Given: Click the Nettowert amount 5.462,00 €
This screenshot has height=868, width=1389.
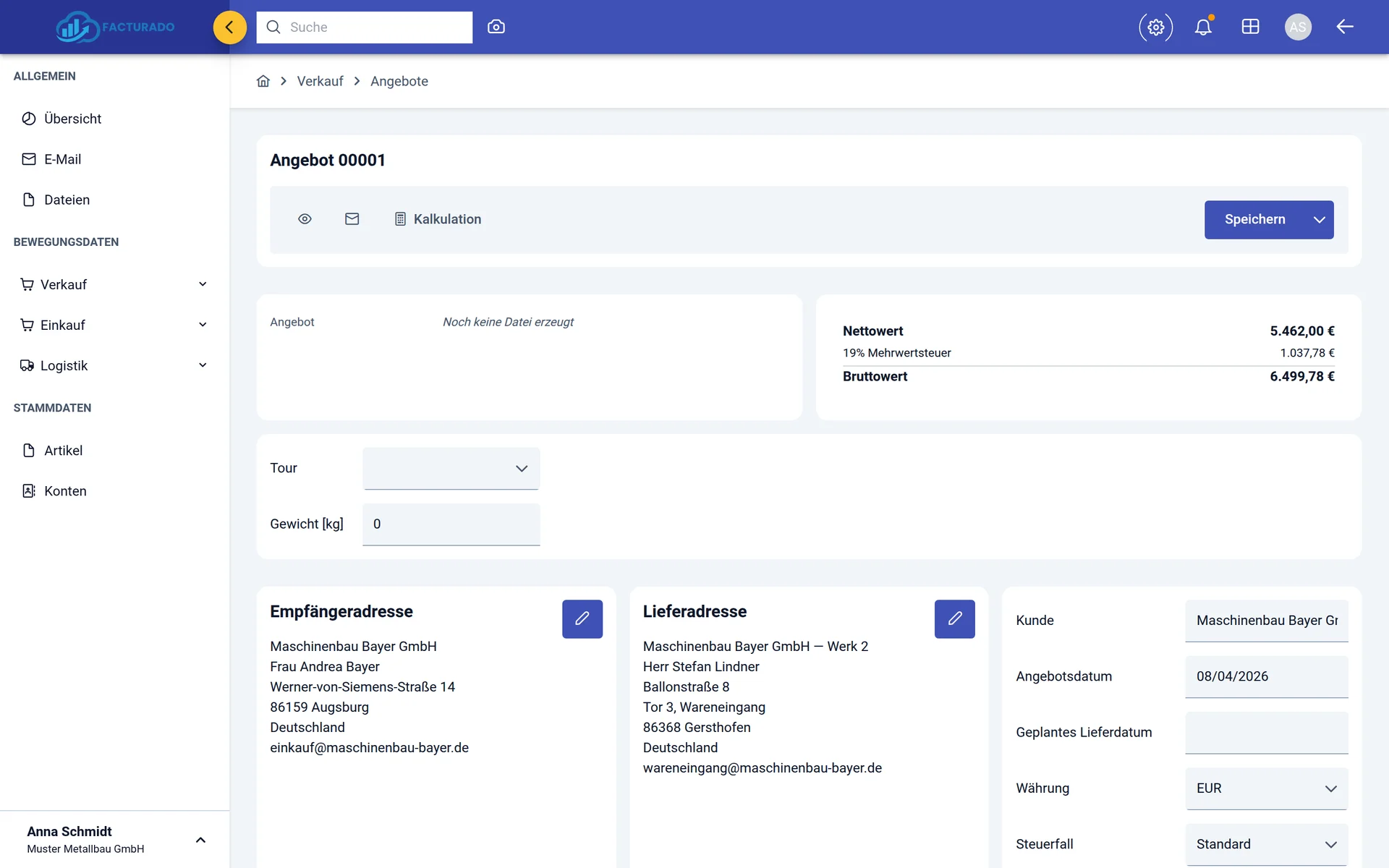Looking at the screenshot, I should pyautogui.click(x=1302, y=331).
